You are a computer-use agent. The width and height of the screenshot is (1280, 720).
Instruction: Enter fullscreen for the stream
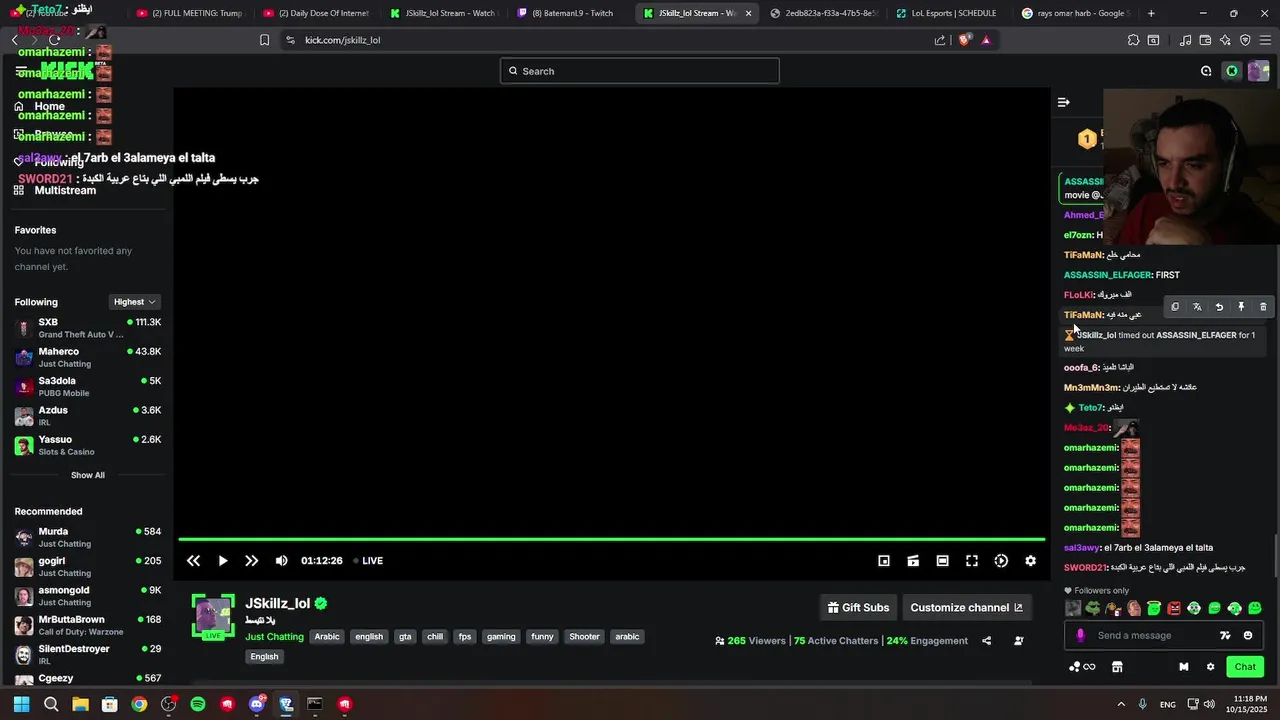click(x=972, y=561)
